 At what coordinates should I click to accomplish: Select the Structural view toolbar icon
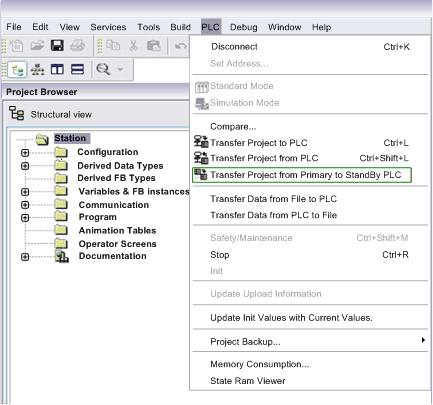[x=17, y=70]
